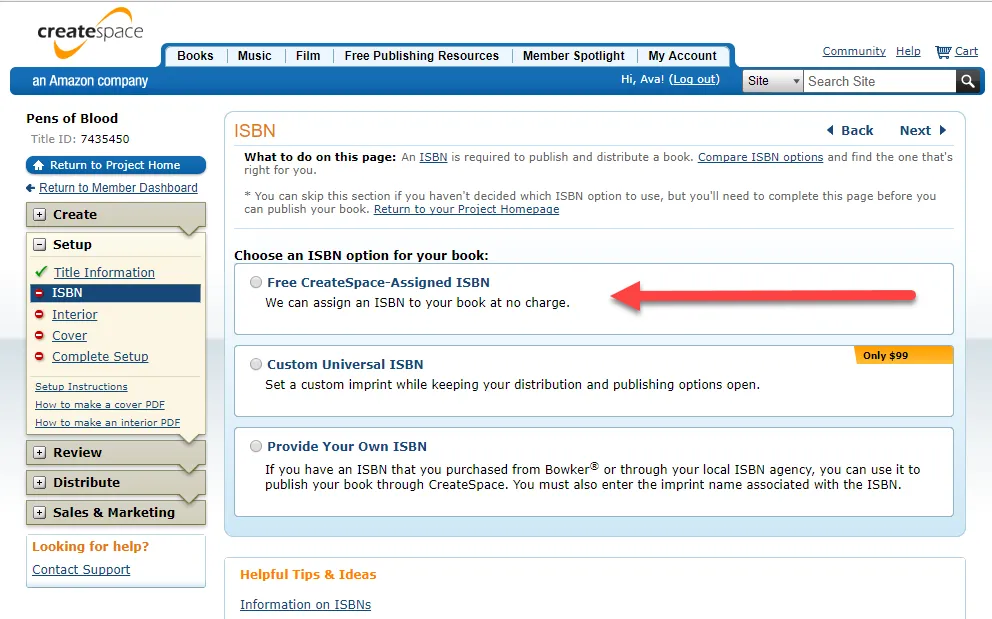Image resolution: width=992 pixels, height=619 pixels.
Task: Click Return to your Project Homepage link
Action: [466, 209]
